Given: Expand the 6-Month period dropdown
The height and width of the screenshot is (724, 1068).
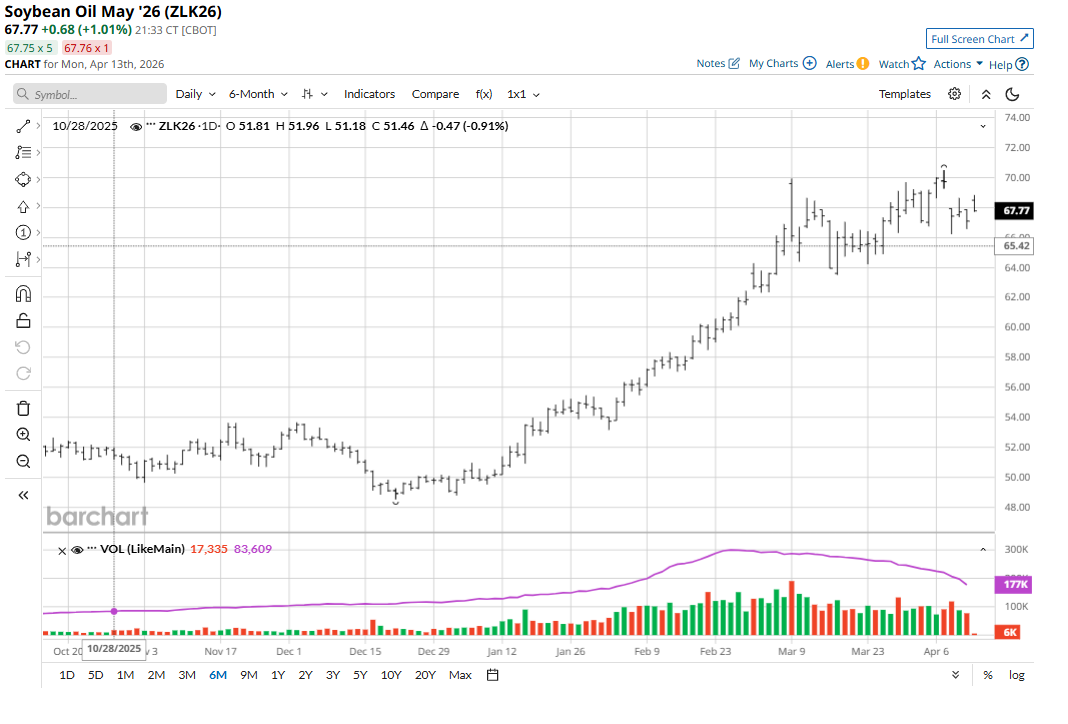Looking at the screenshot, I should (x=258, y=94).
